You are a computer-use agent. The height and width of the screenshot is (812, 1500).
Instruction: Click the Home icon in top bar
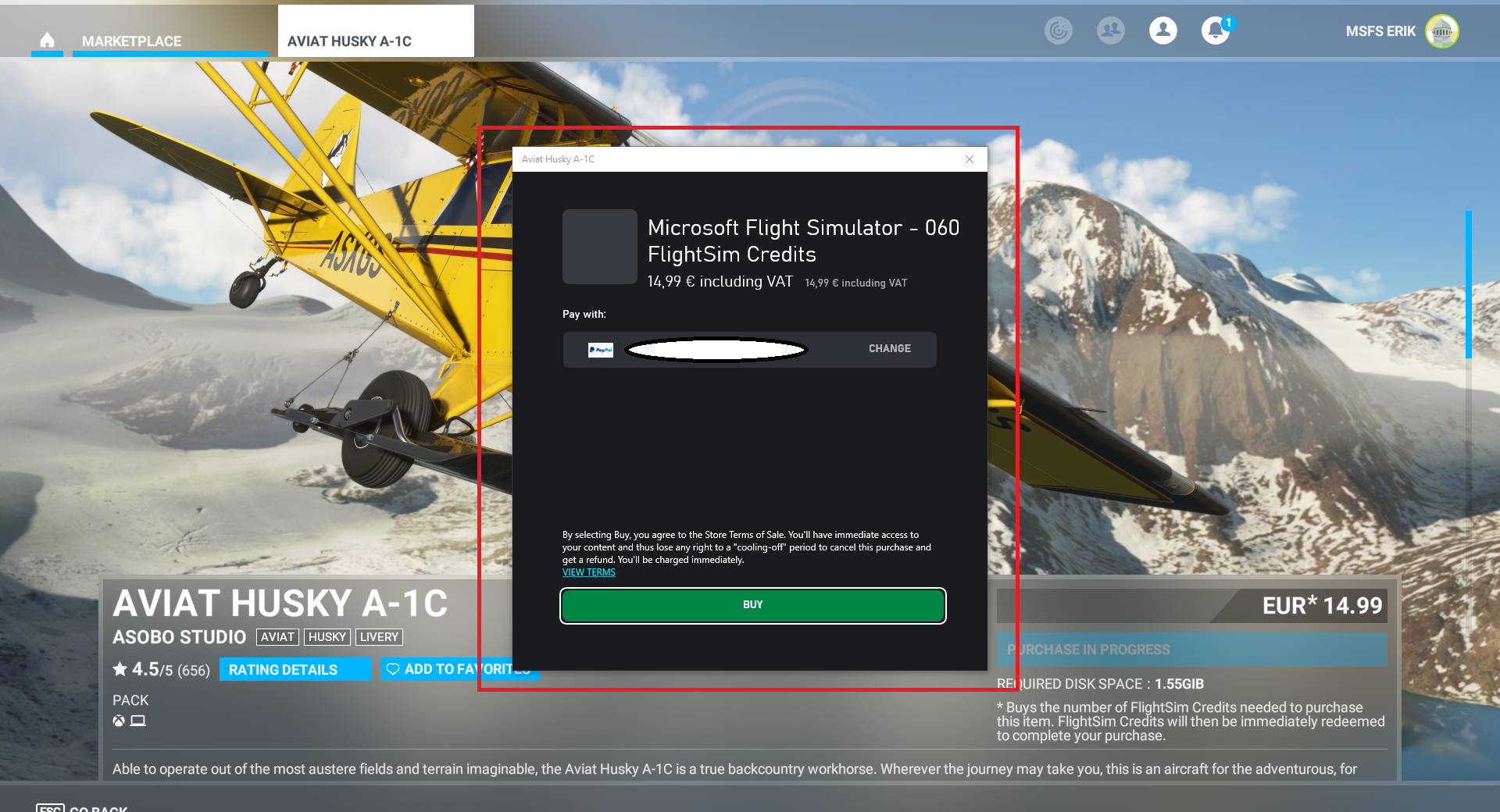47,40
